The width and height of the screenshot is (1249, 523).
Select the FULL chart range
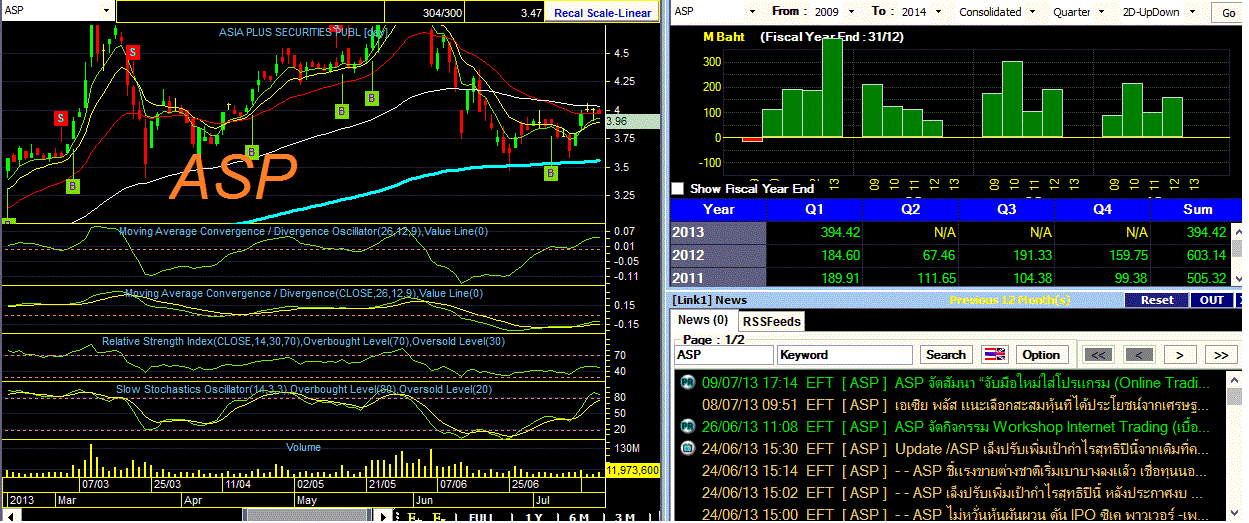pos(480,517)
